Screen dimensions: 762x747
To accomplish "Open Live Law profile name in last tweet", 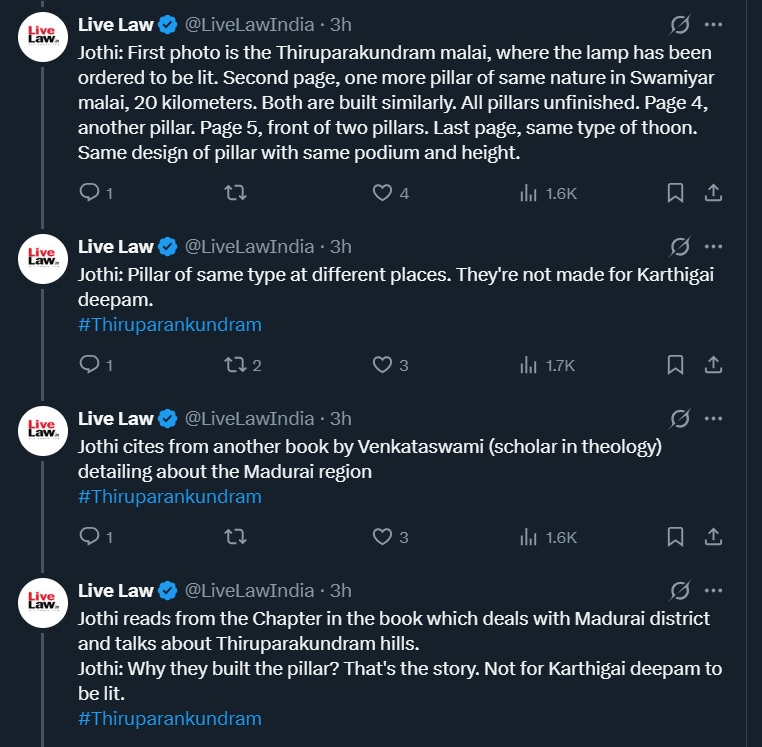I will click(116, 590).
